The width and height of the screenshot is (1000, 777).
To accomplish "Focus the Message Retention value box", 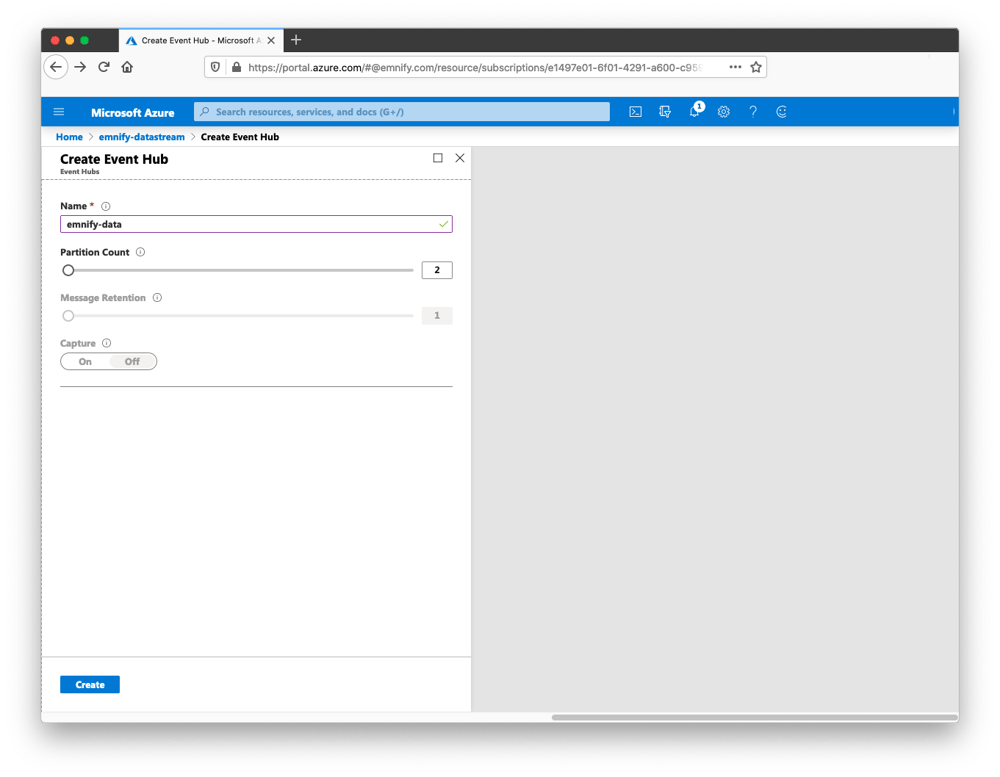I will pyautogui.click(x=437, y=315).
